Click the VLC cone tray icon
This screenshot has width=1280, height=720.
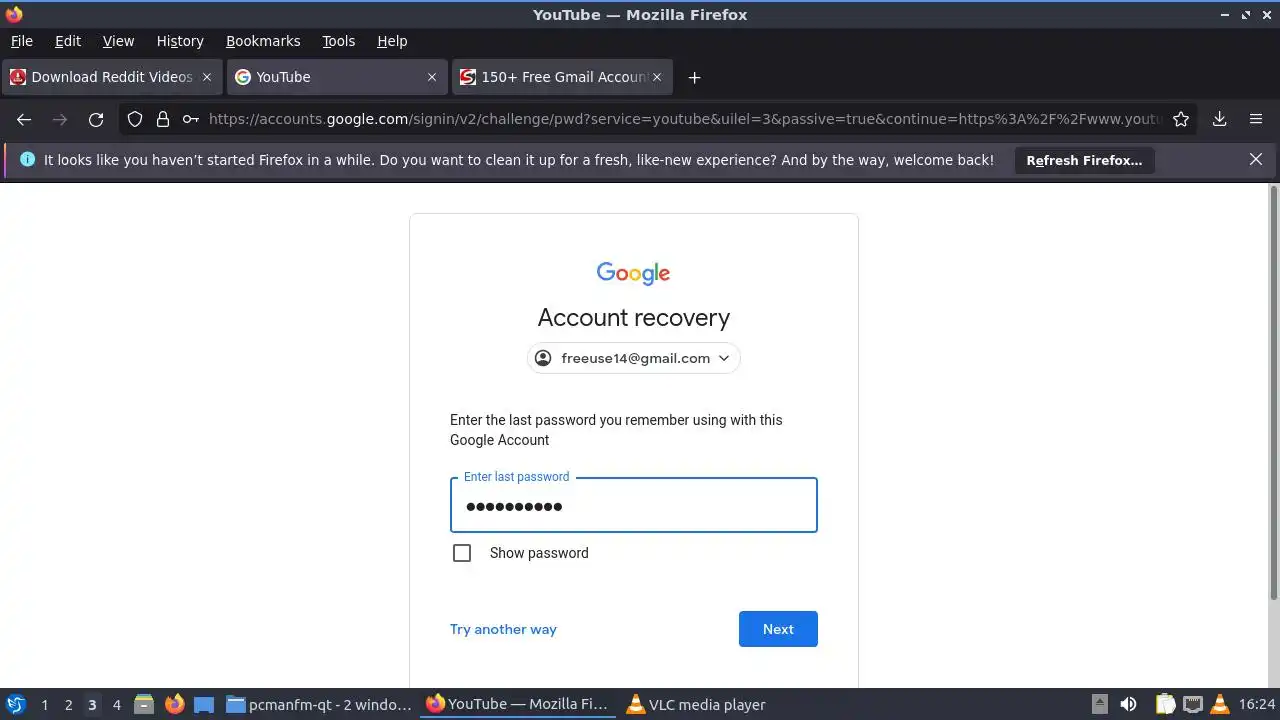click(1219, 704)
